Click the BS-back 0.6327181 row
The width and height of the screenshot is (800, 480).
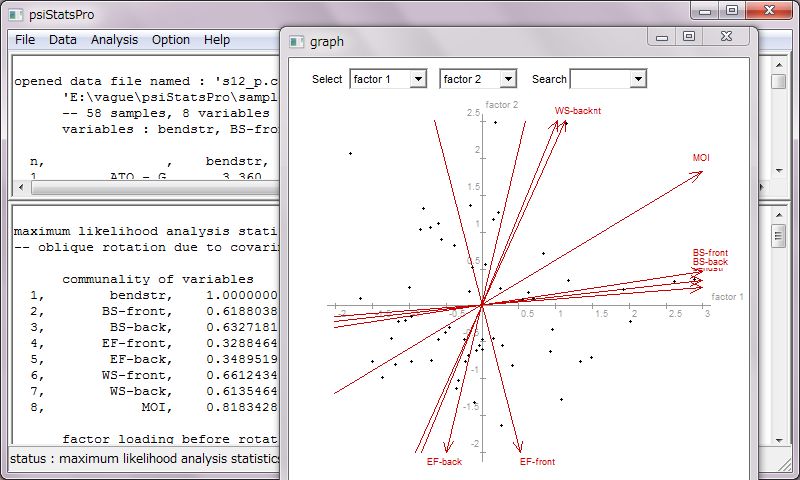coord(154,327)
